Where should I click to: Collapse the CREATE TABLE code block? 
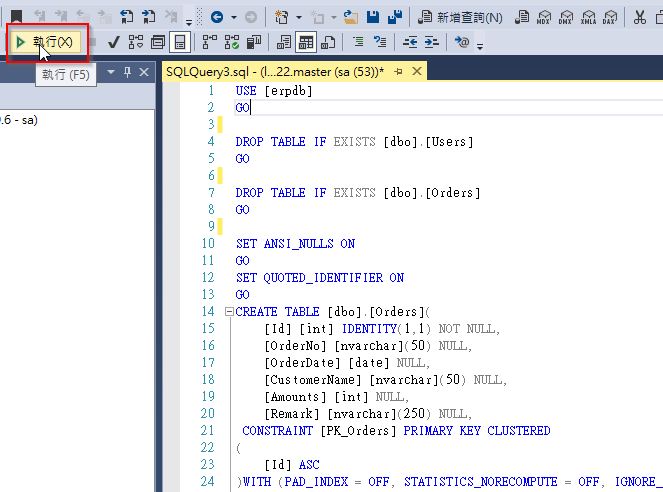point(229,312)
